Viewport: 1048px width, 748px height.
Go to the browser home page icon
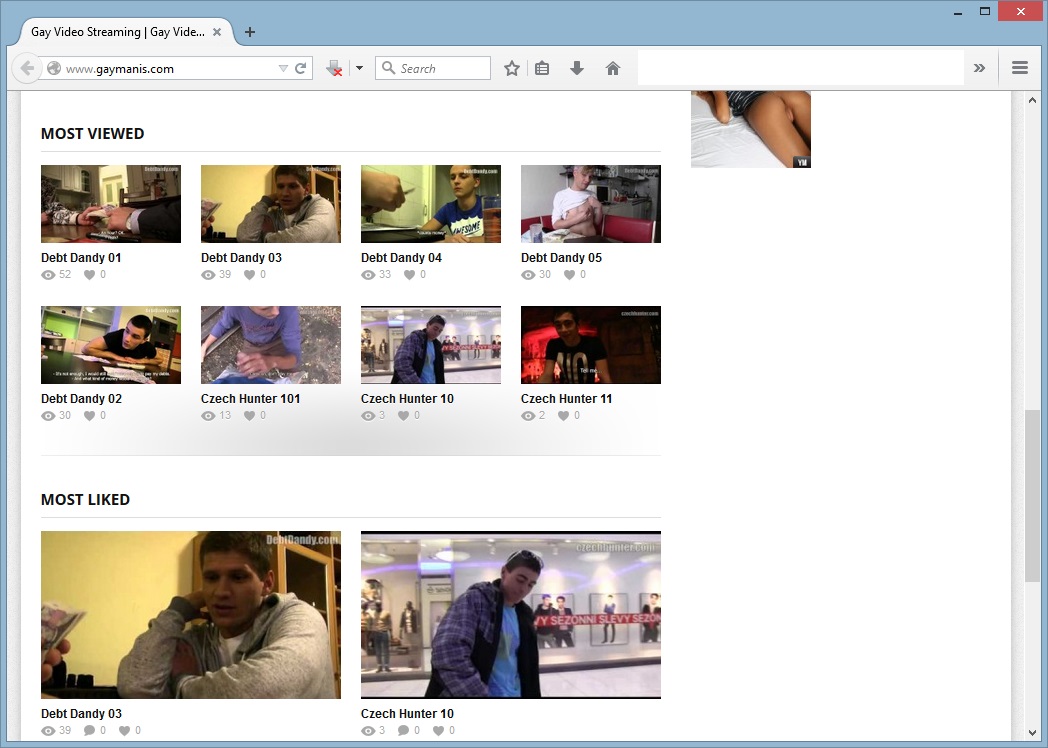(x=613, y=68)
